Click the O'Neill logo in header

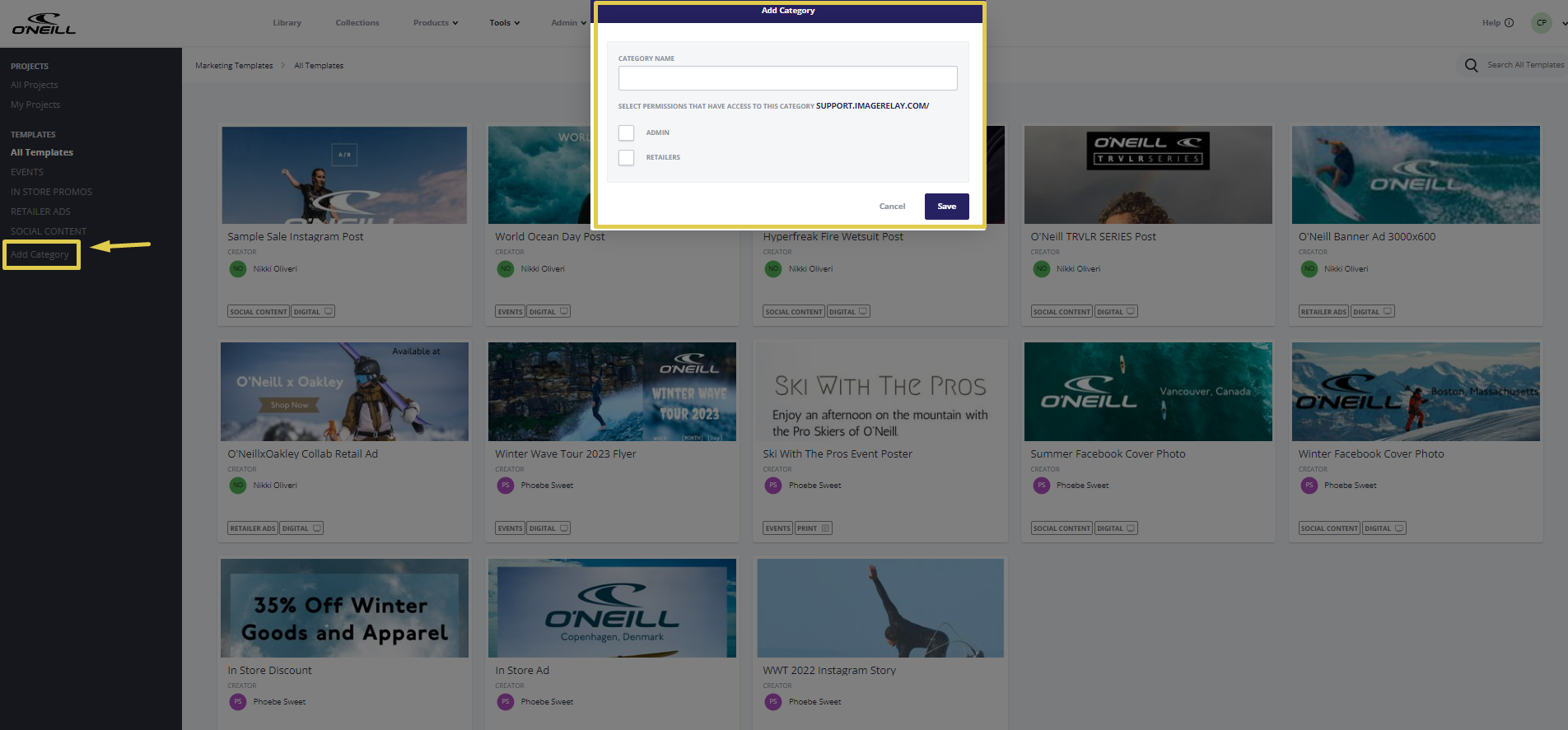[44, 23]
